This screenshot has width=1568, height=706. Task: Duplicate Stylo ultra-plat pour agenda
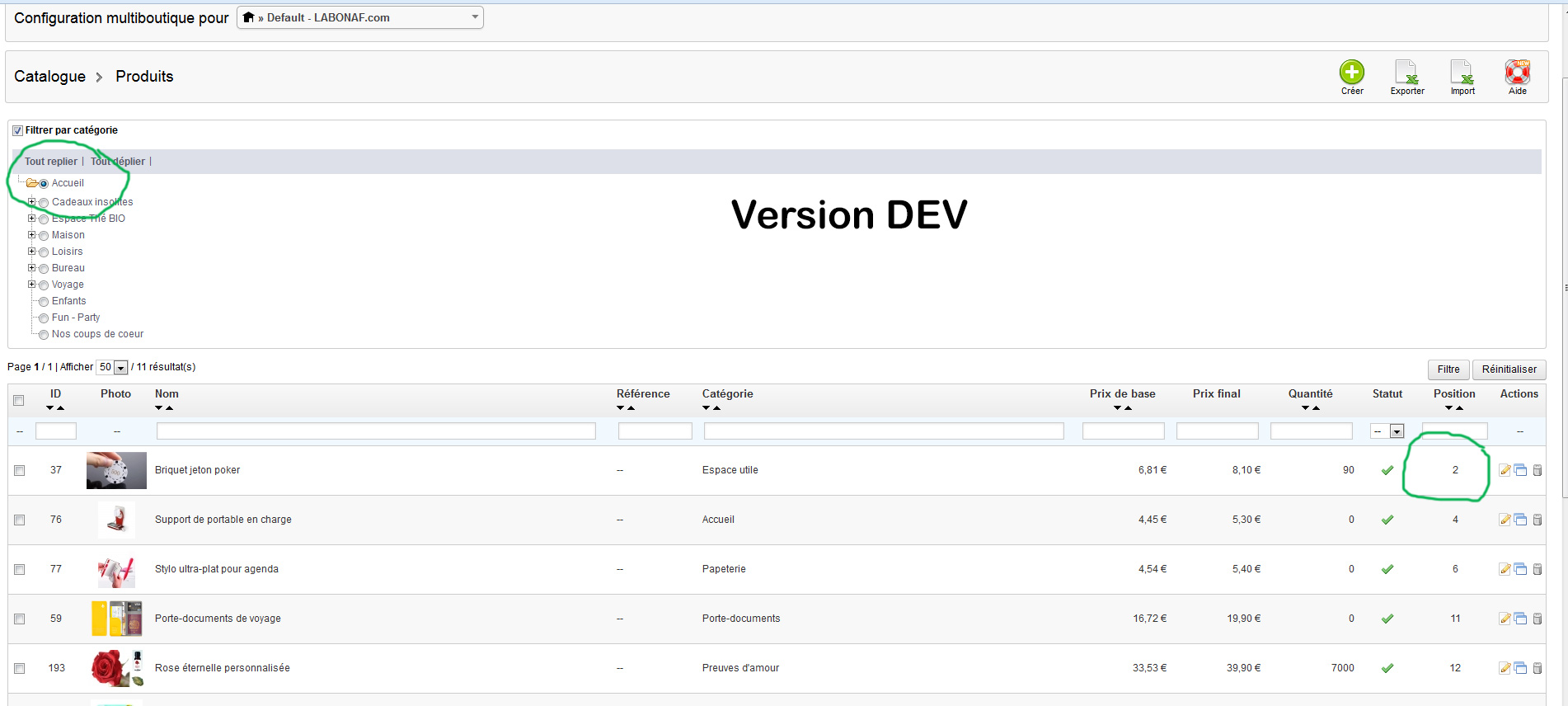pyautogui.click(x=1520, y=569)
